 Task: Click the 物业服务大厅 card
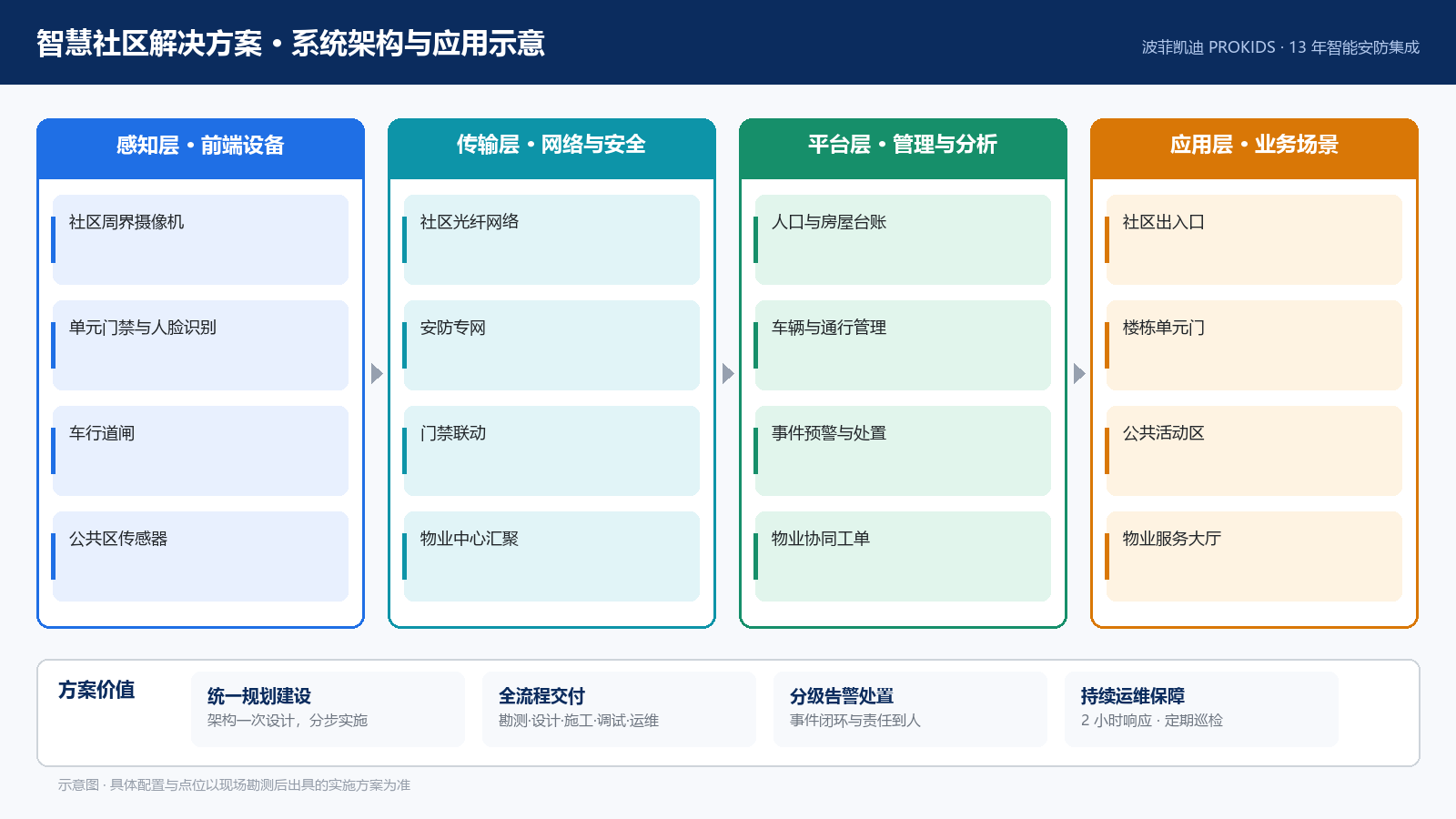1254,556
